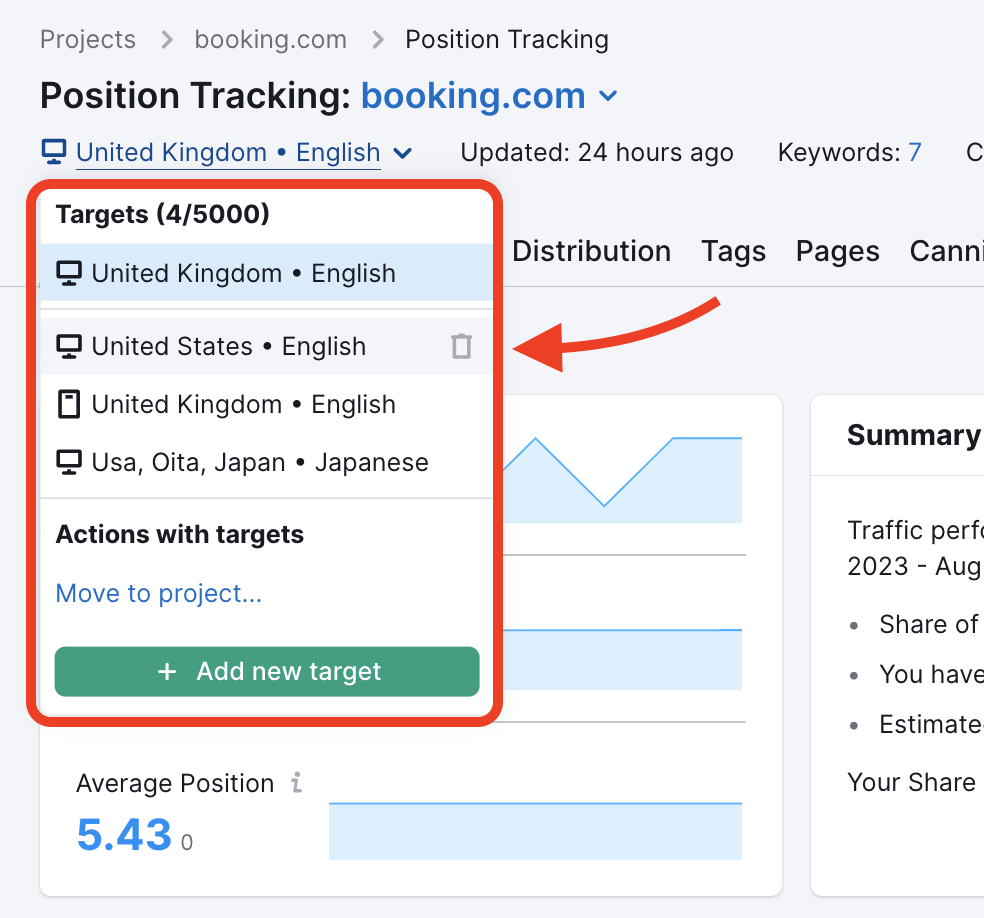Pick the Usa, Oita, Japan Japanese target
This screenshot has width=984, height=918.
267,462
